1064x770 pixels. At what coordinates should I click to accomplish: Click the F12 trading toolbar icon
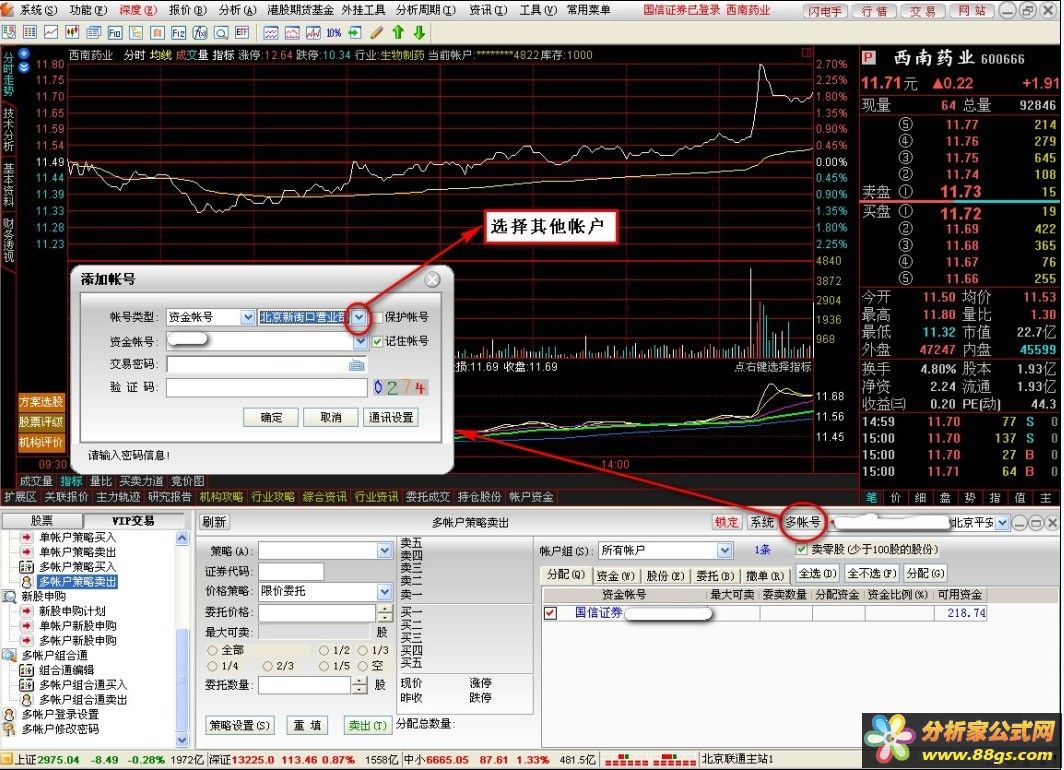coord(178,33)
